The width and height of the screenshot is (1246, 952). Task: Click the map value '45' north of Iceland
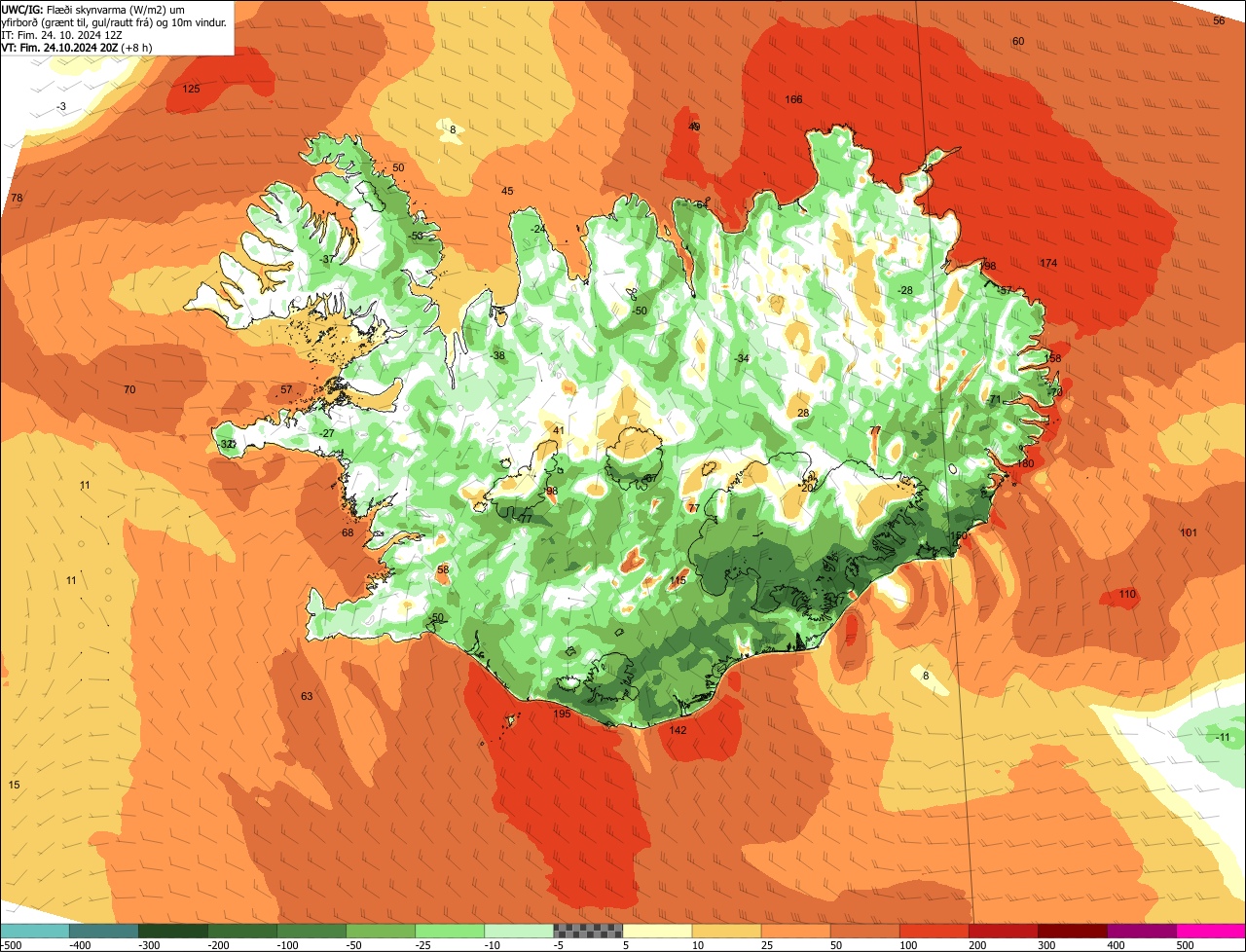coord(507,191)
